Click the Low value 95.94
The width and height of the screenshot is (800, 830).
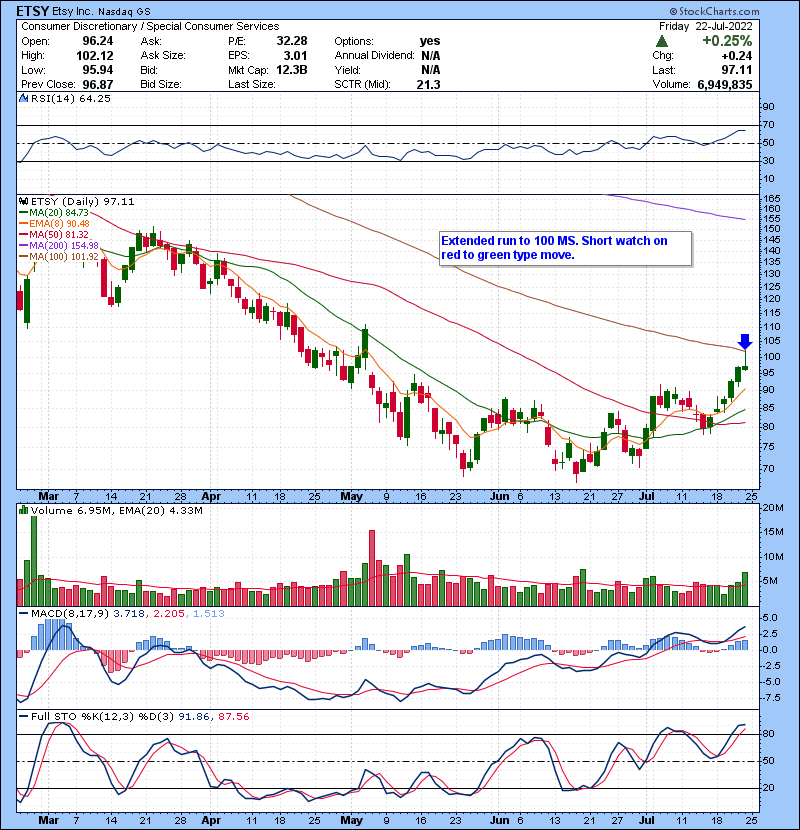pyautogui.click(x=97, y=70)
